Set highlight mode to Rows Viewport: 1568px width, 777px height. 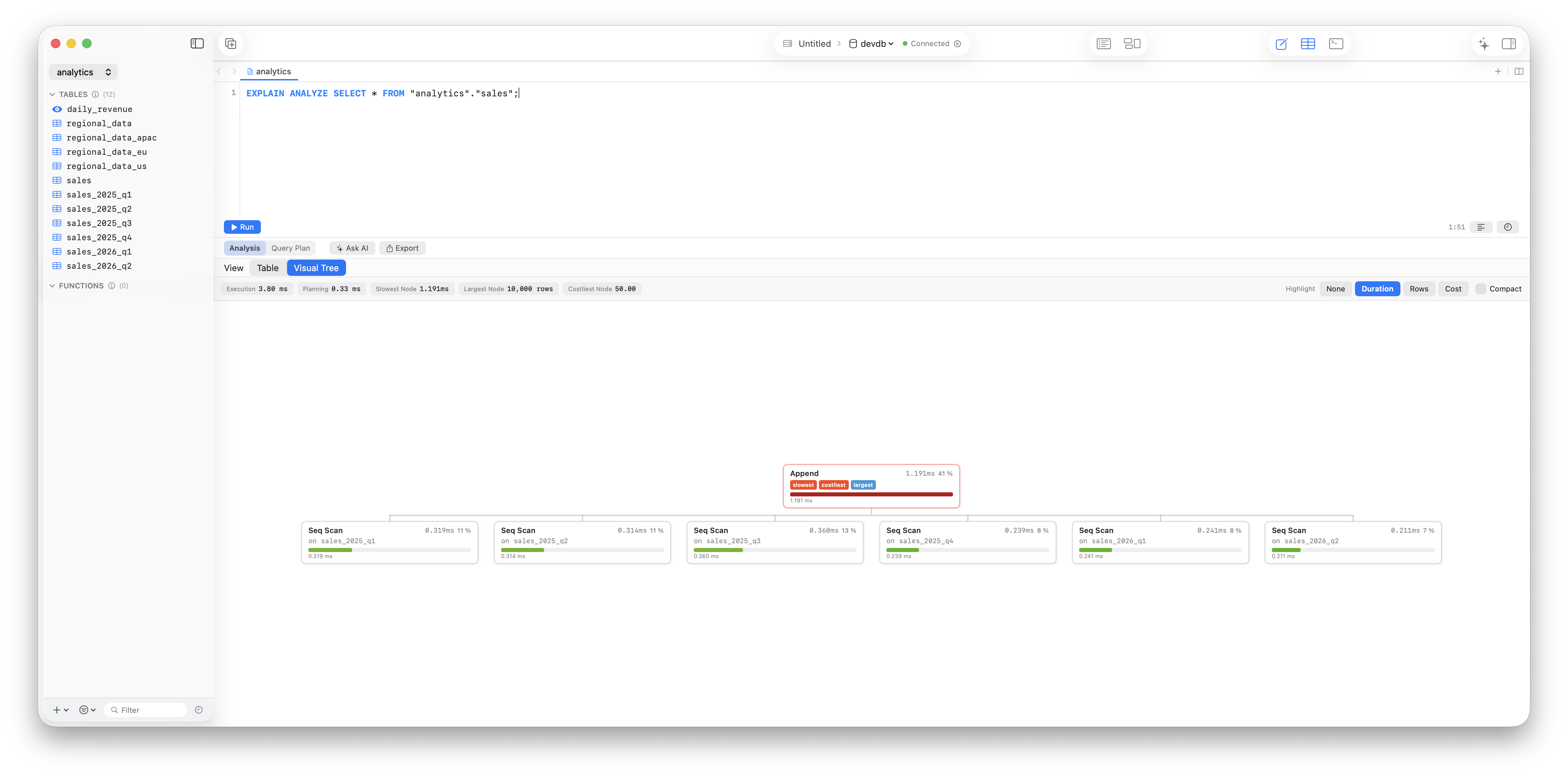click(1419, 289)
